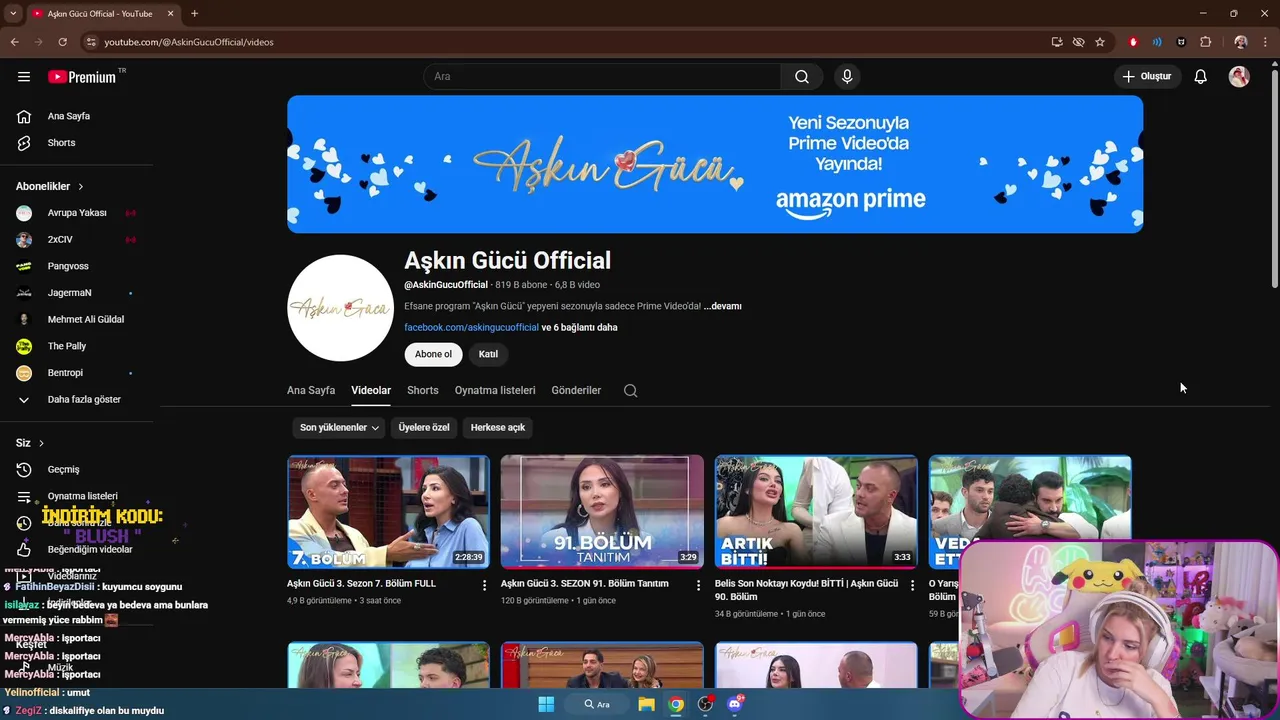Image resolution: width=1280 pixels, height=720 pixels.
Task: Submit search with the magnifier button
Action: click(802, 76)
